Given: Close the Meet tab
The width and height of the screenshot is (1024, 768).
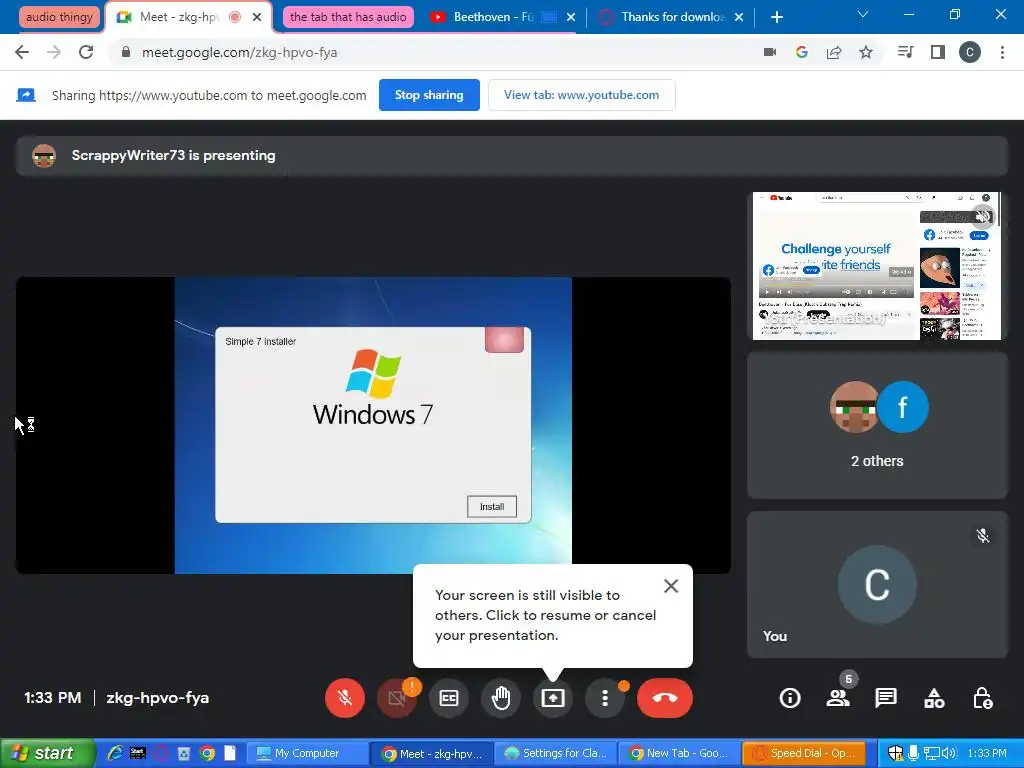Looking at the screenshot, I should [x=257, y=17].
